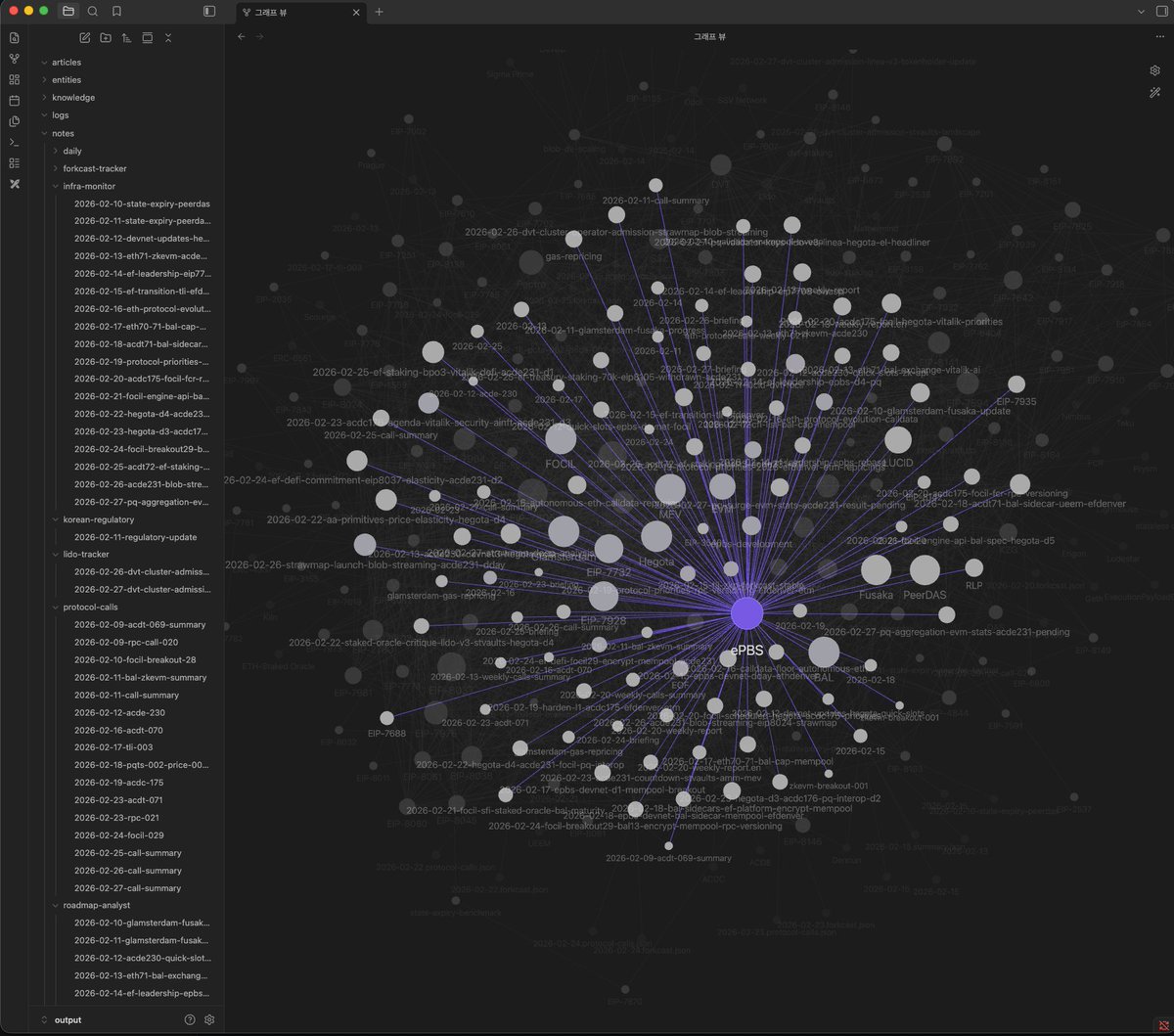Open graph view from the ribbon
The height and width of the screenshot is (1036, 1174).
[x=14, y=59]
